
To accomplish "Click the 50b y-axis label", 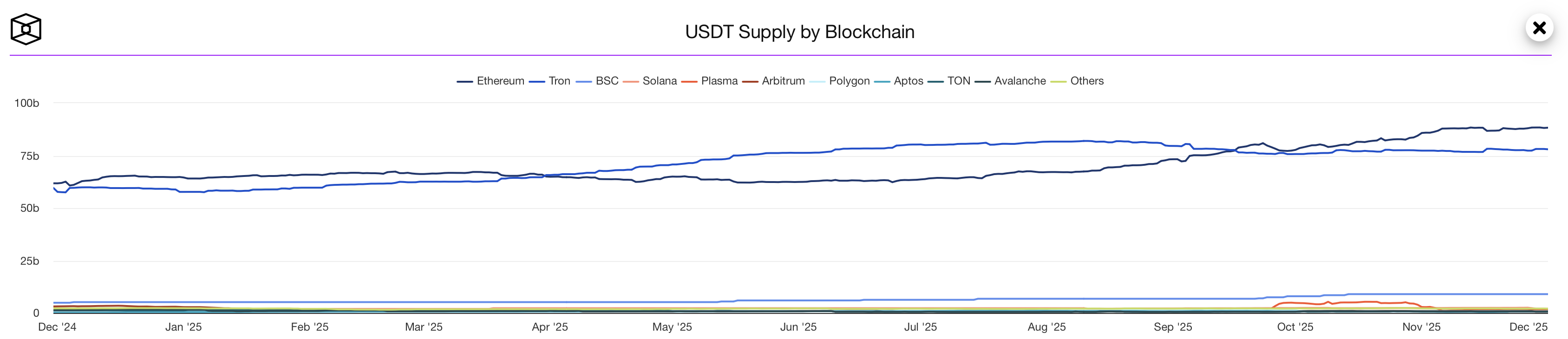I will pos(29,208).
